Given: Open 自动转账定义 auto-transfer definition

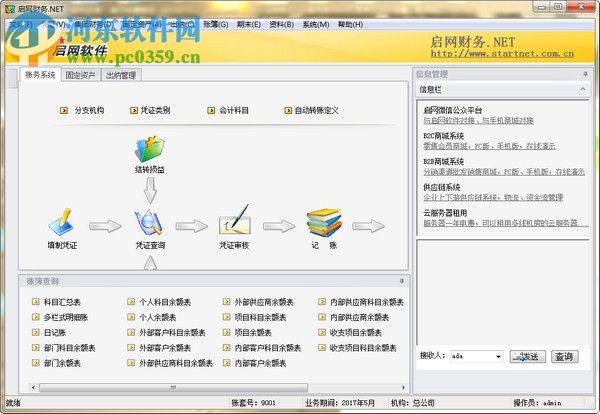Looking at the screenshot, I should 311,111.
